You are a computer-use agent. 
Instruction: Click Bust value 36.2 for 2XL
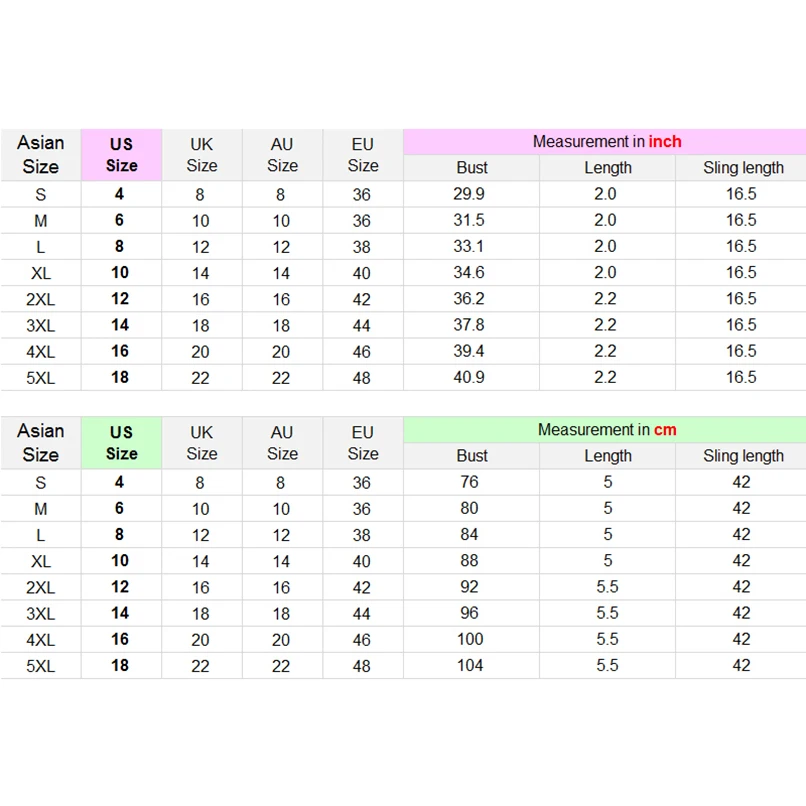click(x=469, y=298)
